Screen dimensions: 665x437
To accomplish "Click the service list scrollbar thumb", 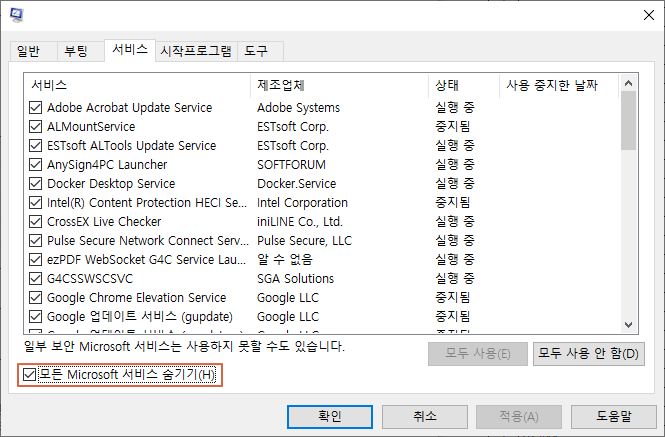I will [x=629, y=121].
